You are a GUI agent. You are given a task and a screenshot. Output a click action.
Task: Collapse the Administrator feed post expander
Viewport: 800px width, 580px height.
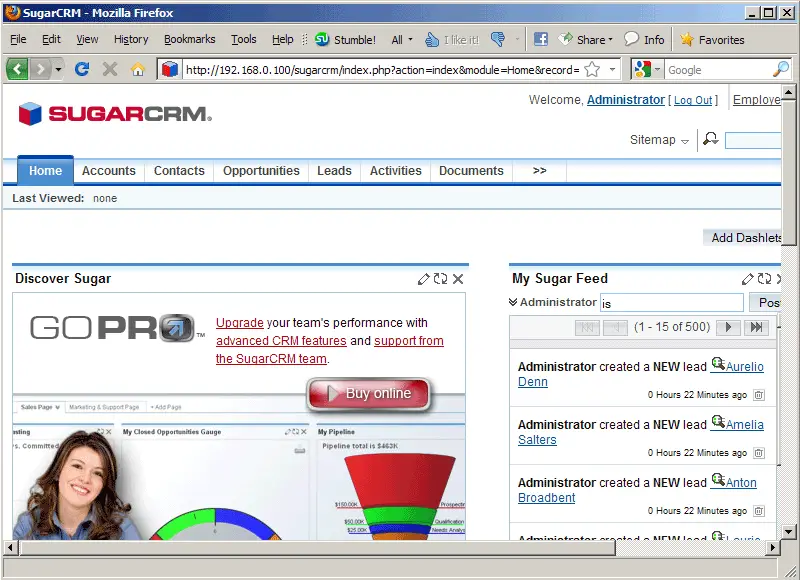[513, 302]
